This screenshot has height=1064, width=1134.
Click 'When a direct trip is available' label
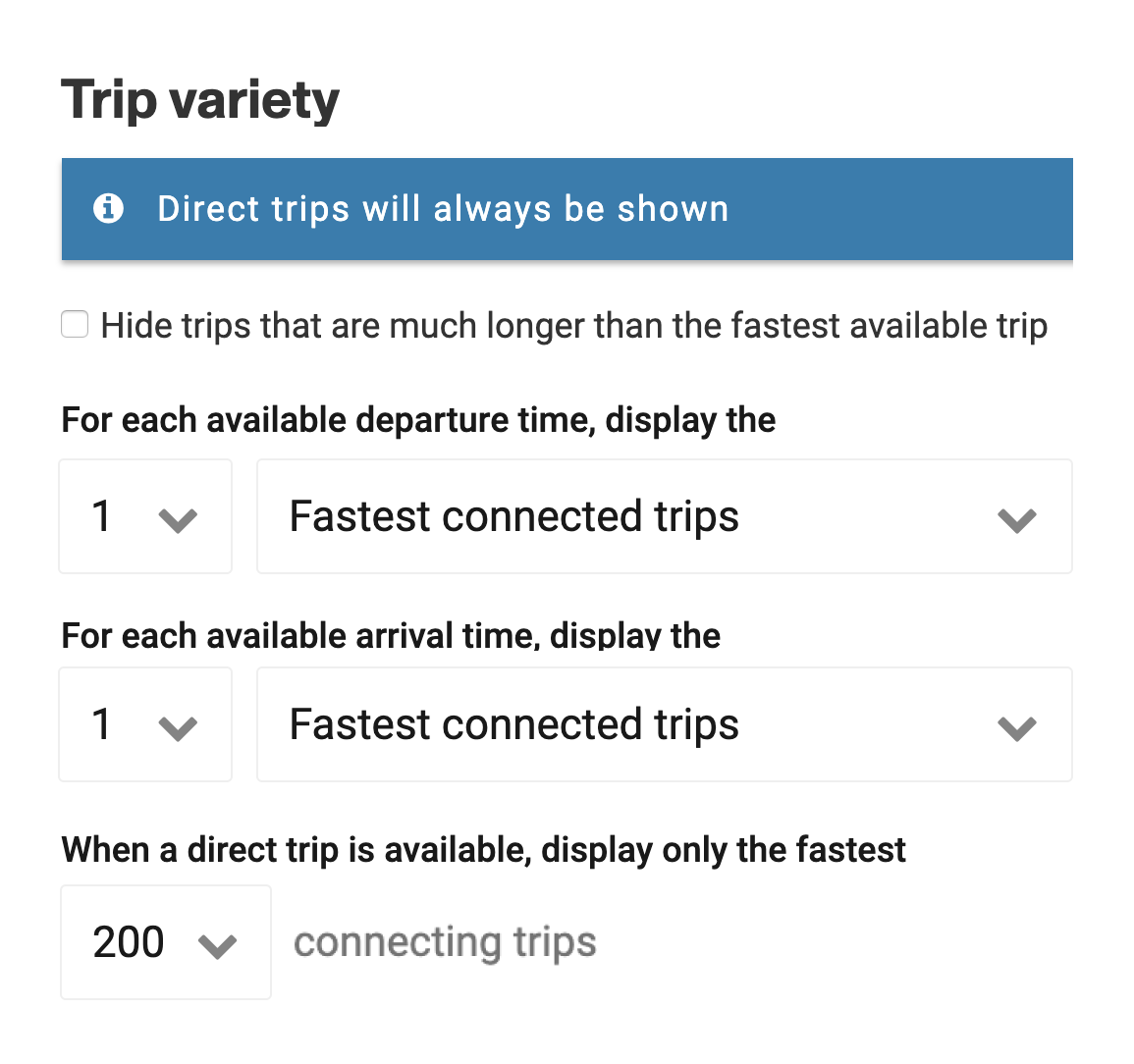point(484,849)
